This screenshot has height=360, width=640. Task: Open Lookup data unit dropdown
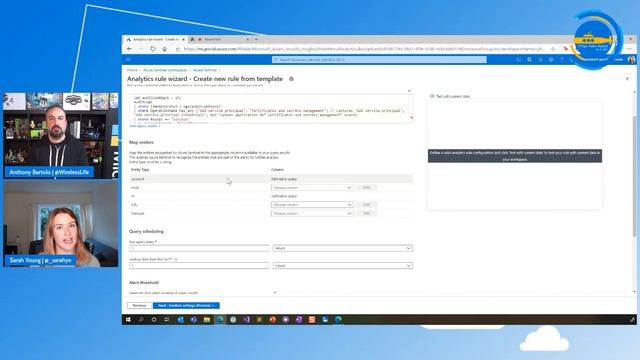pos(342,266)
